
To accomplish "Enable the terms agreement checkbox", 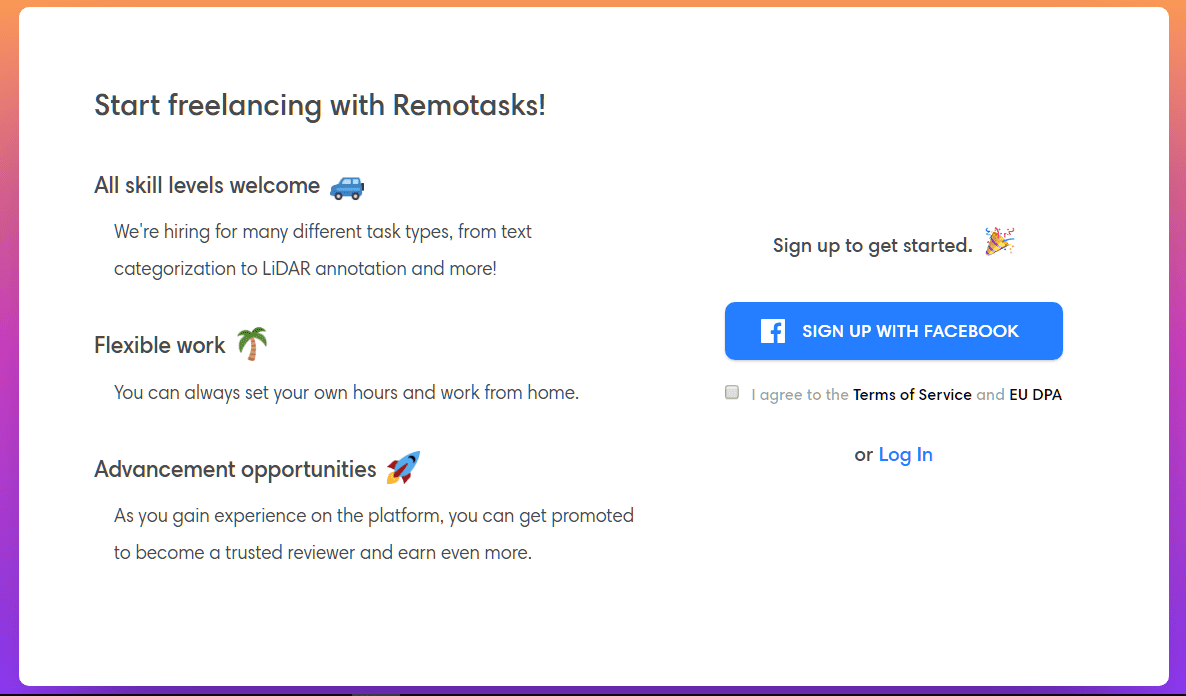I will (732, 392).
